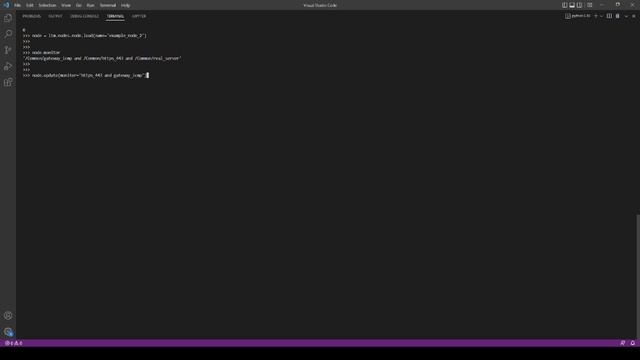Viewport: 640px width, 360px height.
Task: Toggle primary side bar layout icon
Action: [564, 5]
